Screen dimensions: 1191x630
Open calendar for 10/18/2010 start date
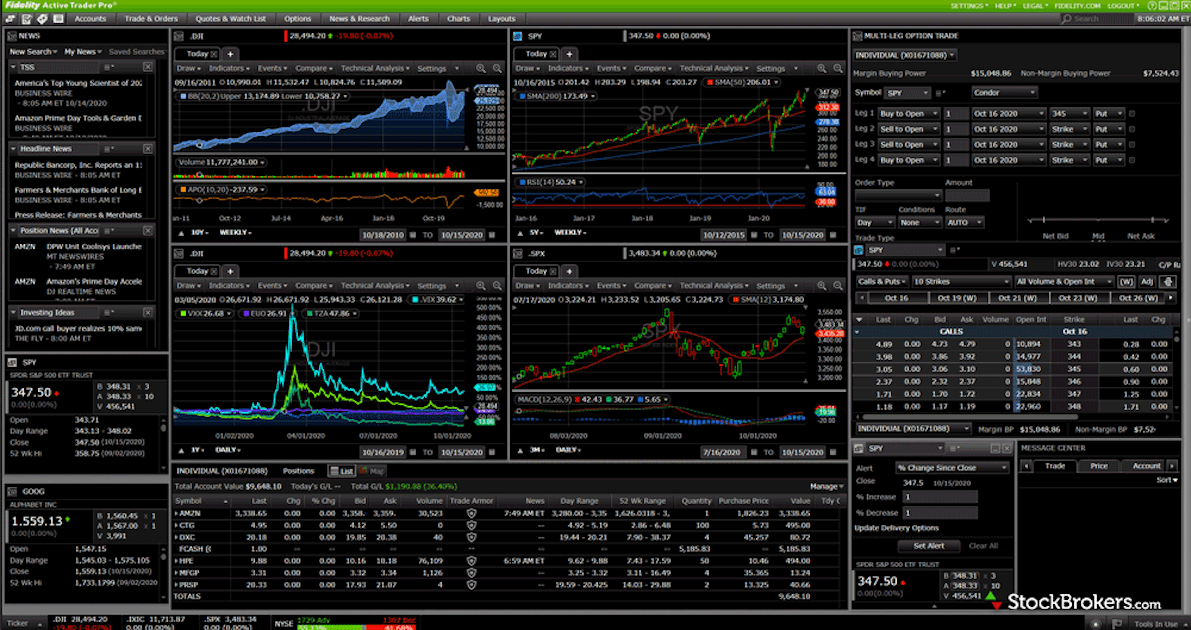click(x=413, y=236)
